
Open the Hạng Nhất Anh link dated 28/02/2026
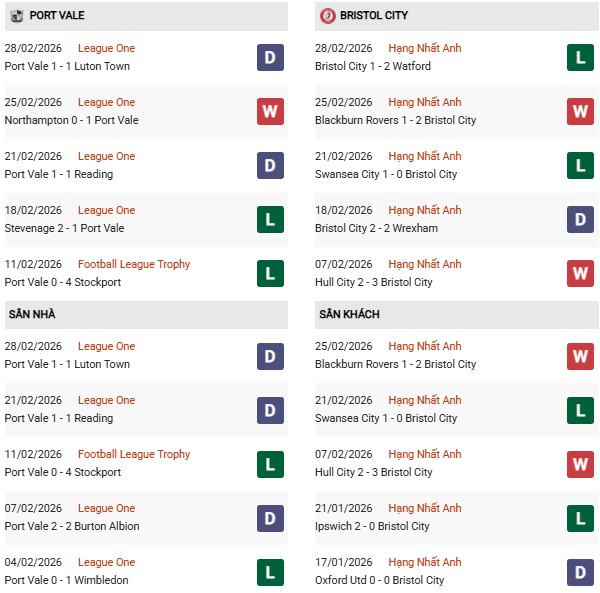tap(425, 48)
